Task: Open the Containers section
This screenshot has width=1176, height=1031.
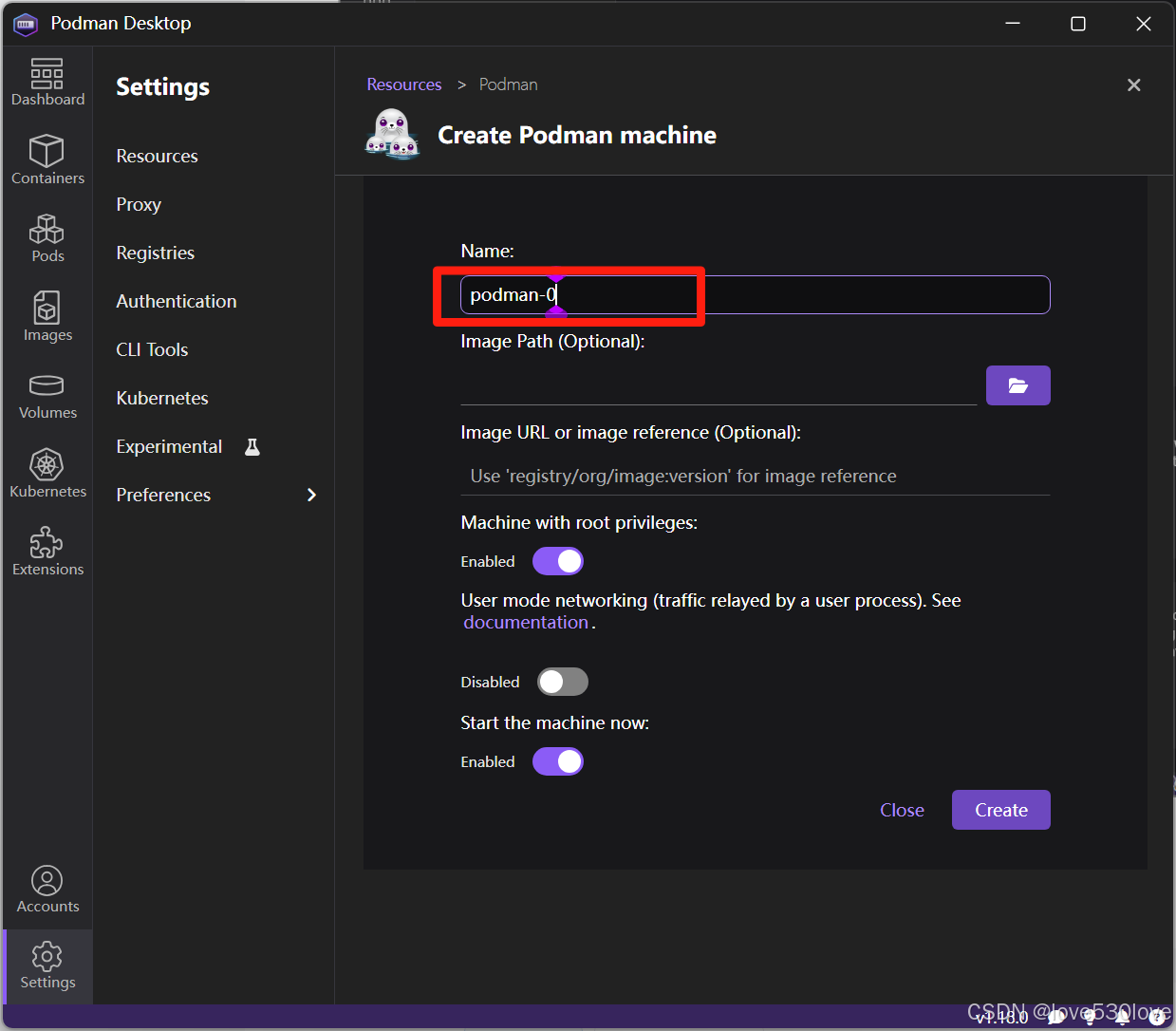Action: tap(47, 159)
